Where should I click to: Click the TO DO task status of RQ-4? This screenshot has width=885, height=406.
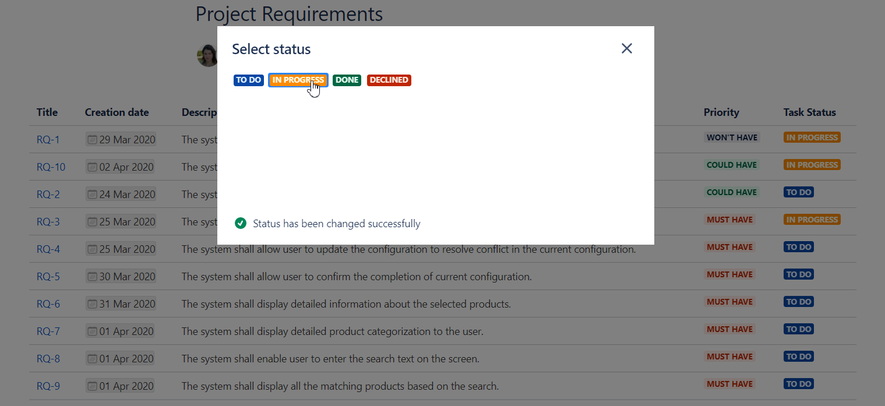pos(799,247)
